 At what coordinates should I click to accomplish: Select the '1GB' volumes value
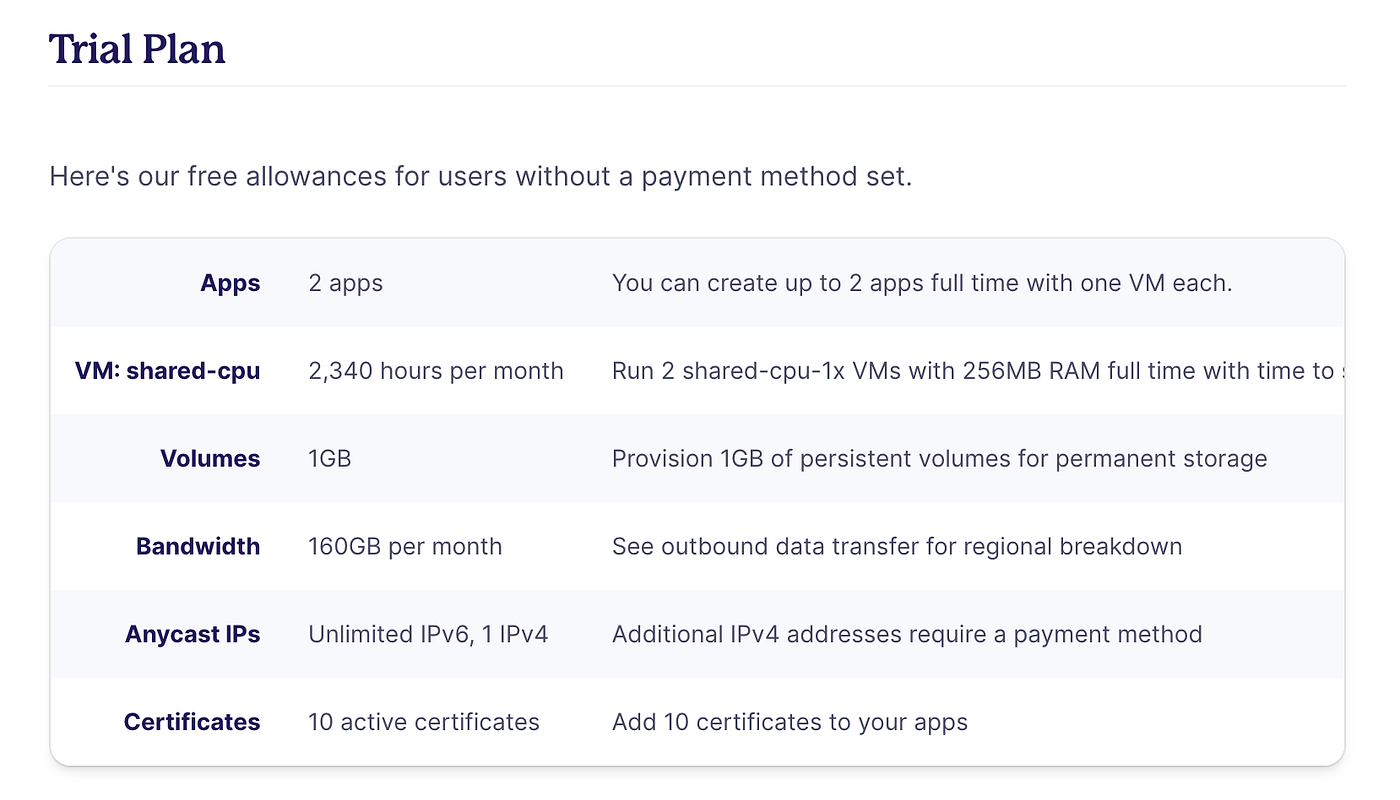pyautogui.click(x=330, y=459)
